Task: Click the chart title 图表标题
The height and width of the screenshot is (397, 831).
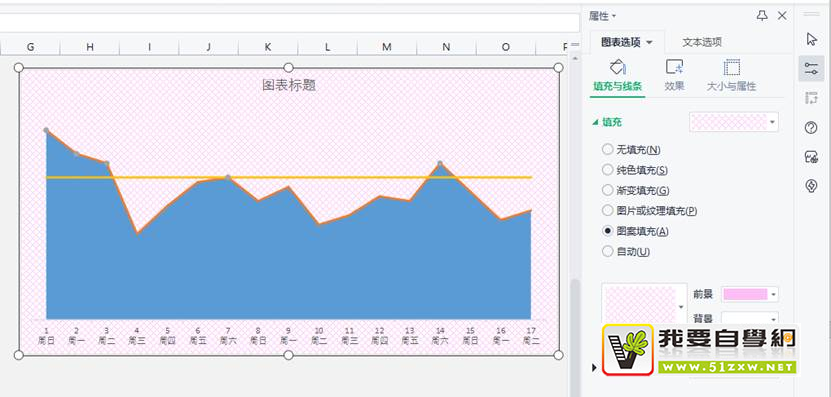Action: coord(289,85)
